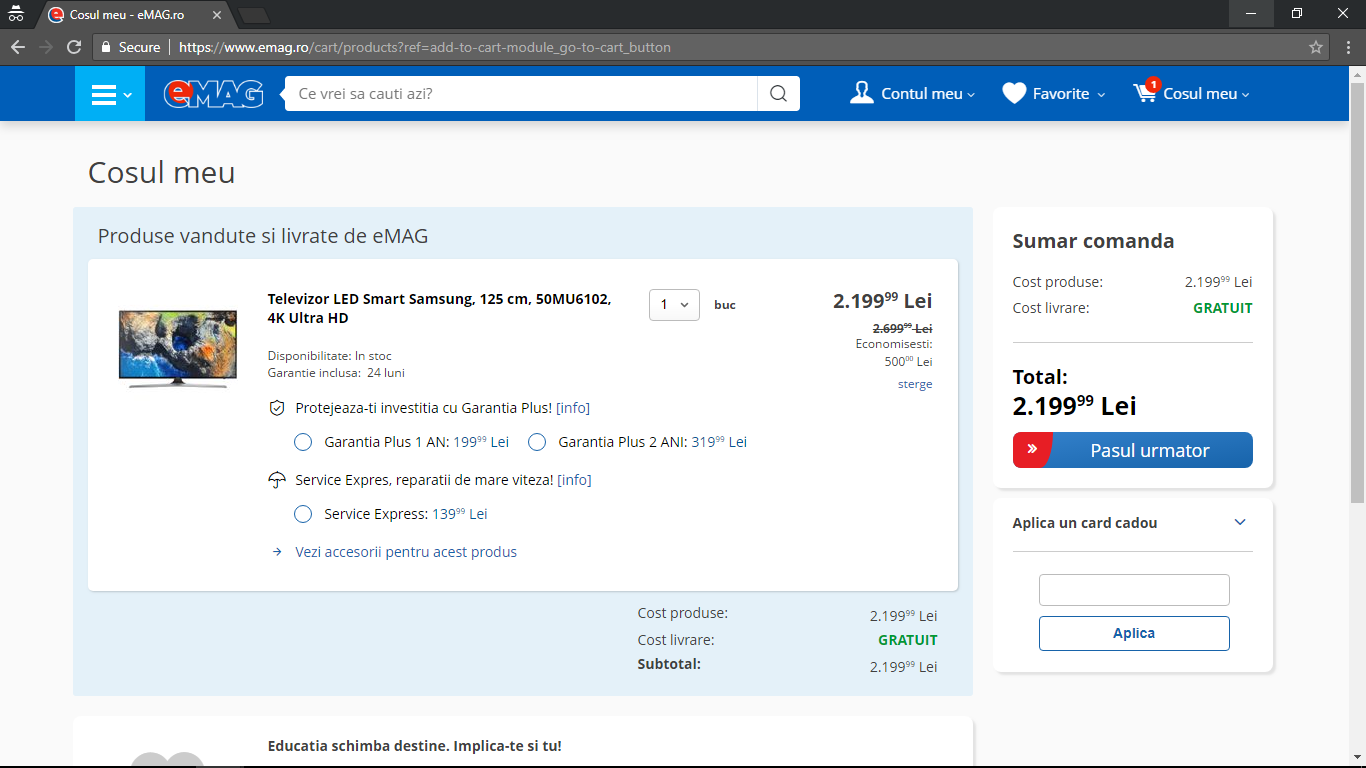Click the browser address bar URL
Viewport: 1366px width, 768px height.
(x=425, y=47)
